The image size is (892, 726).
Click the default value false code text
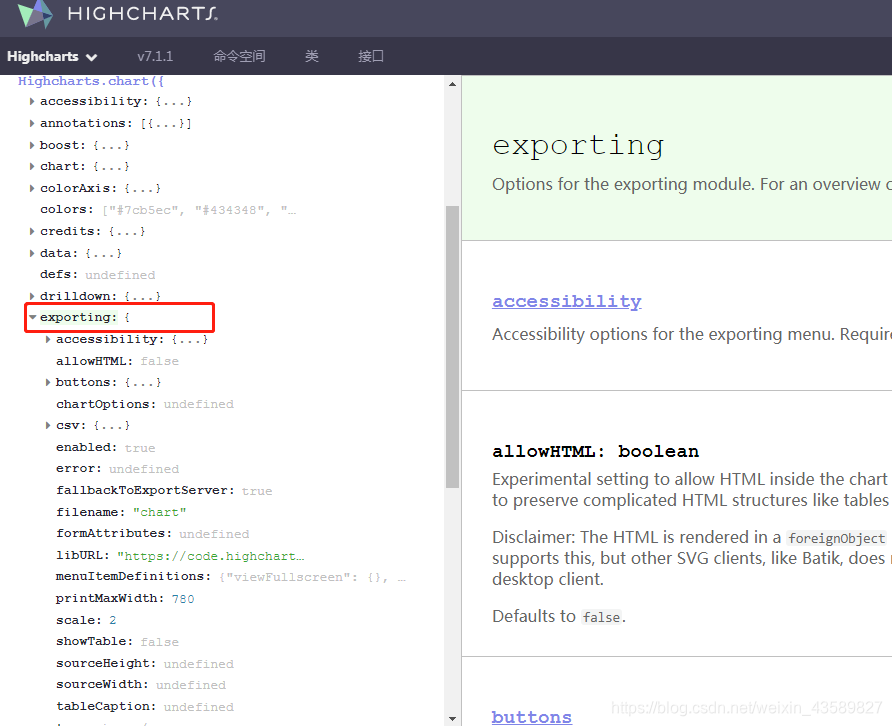click(x=601, y=617)
